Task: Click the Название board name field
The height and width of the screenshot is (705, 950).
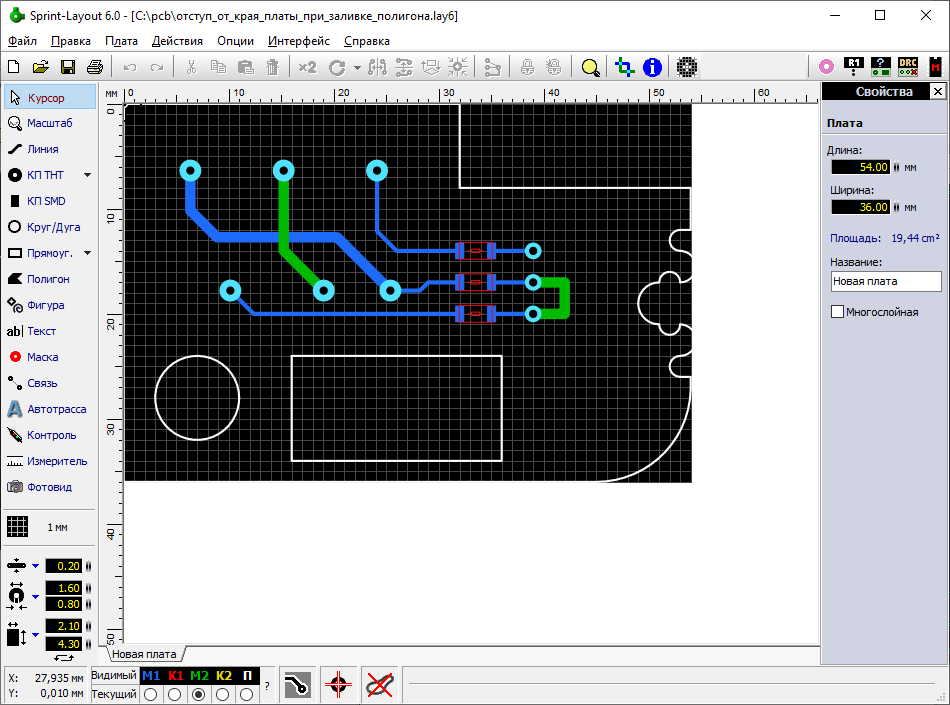Action: coord(885,282)
